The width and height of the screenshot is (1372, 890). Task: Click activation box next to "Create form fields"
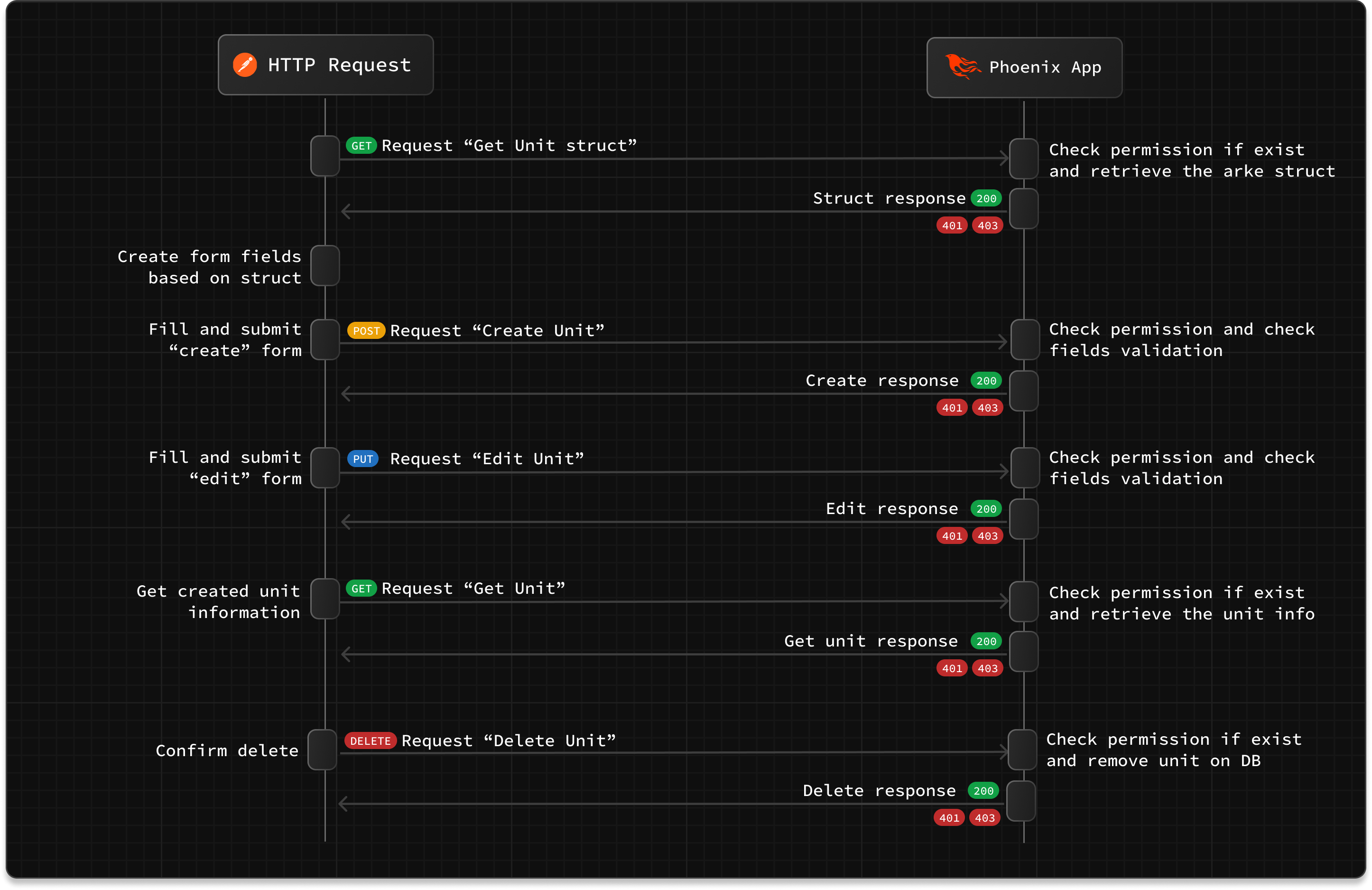(325, 266)
